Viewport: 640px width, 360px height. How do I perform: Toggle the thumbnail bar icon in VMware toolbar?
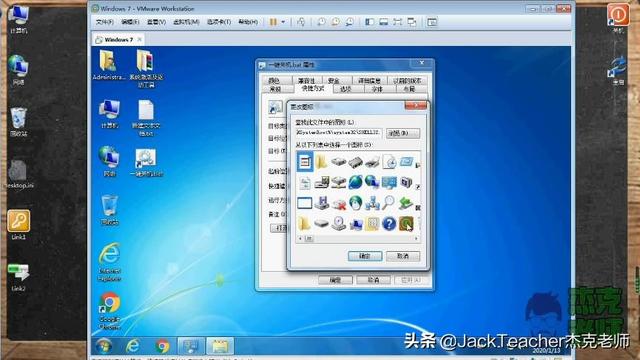click(384, 22)
